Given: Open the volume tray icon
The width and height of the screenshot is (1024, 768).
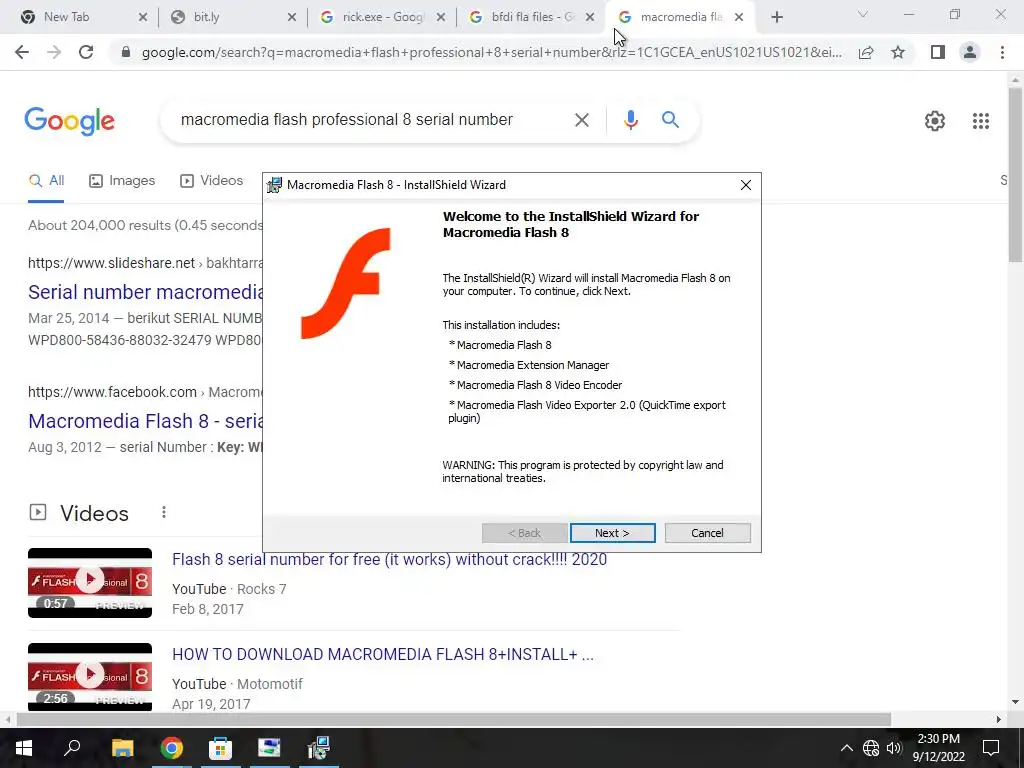Looking at the screenshot, I should (x=893, y=748).
